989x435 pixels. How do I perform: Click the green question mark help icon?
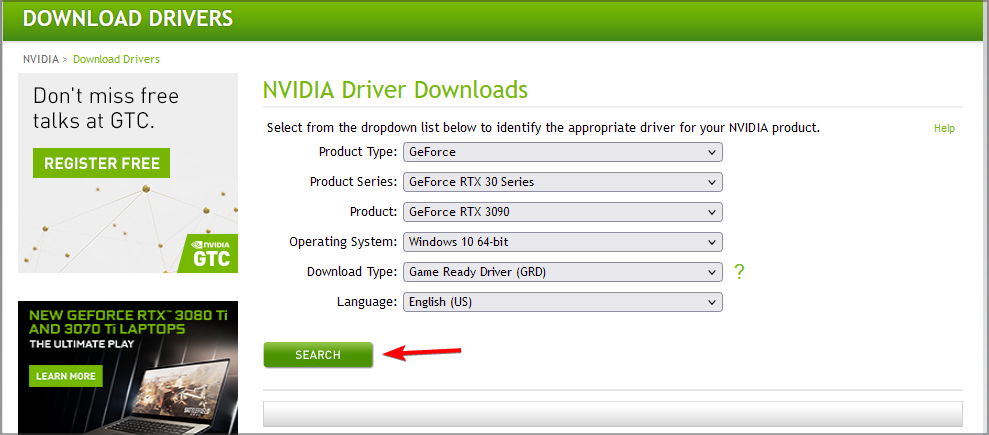tap(739, 272)
